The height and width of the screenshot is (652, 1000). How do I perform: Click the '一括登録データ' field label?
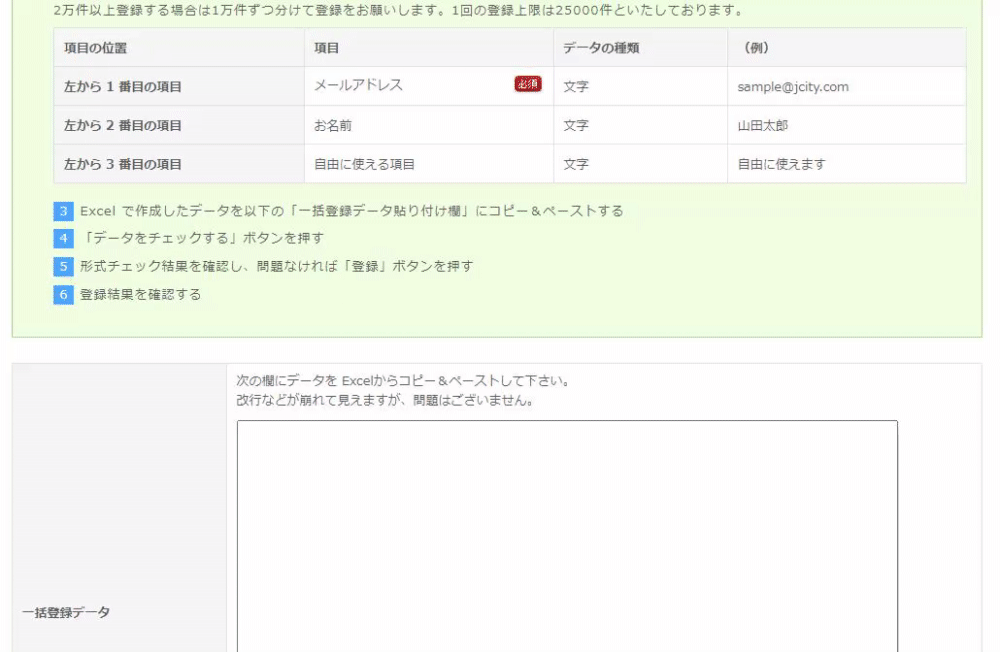point(66,612)
